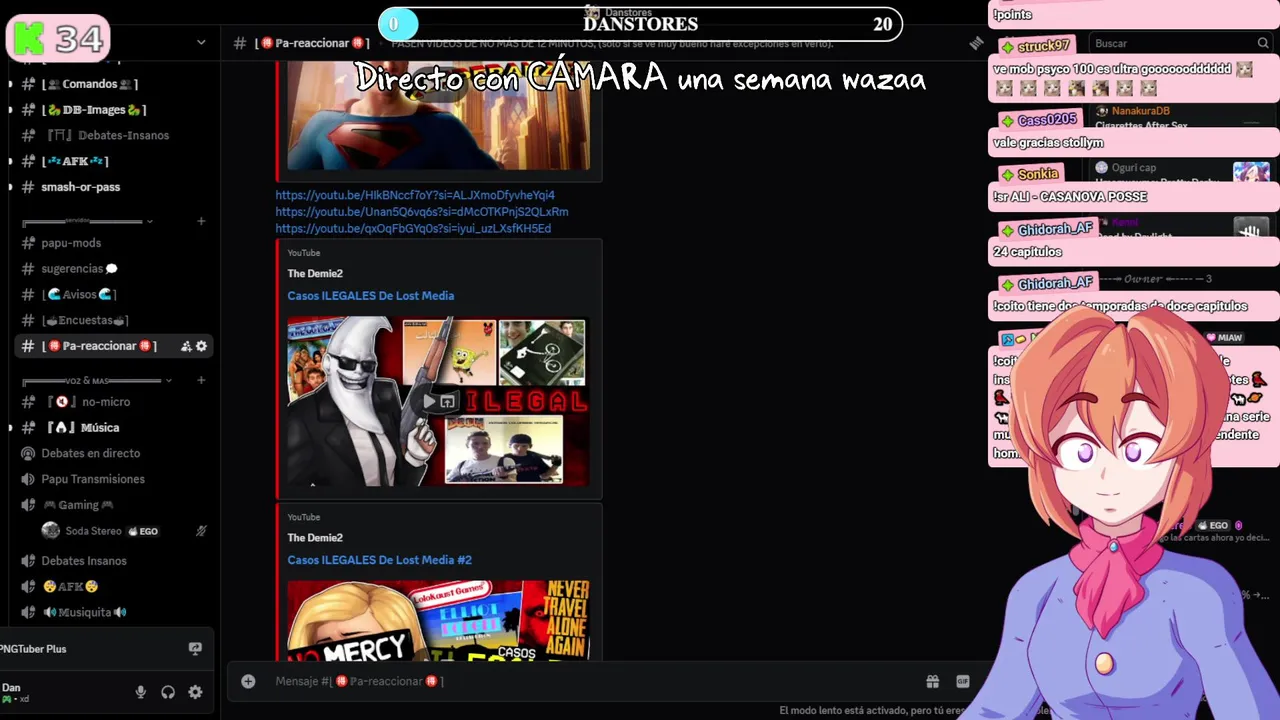
Task: Play the Lost Media video thumbnail
Action: [x=429, y=402]
